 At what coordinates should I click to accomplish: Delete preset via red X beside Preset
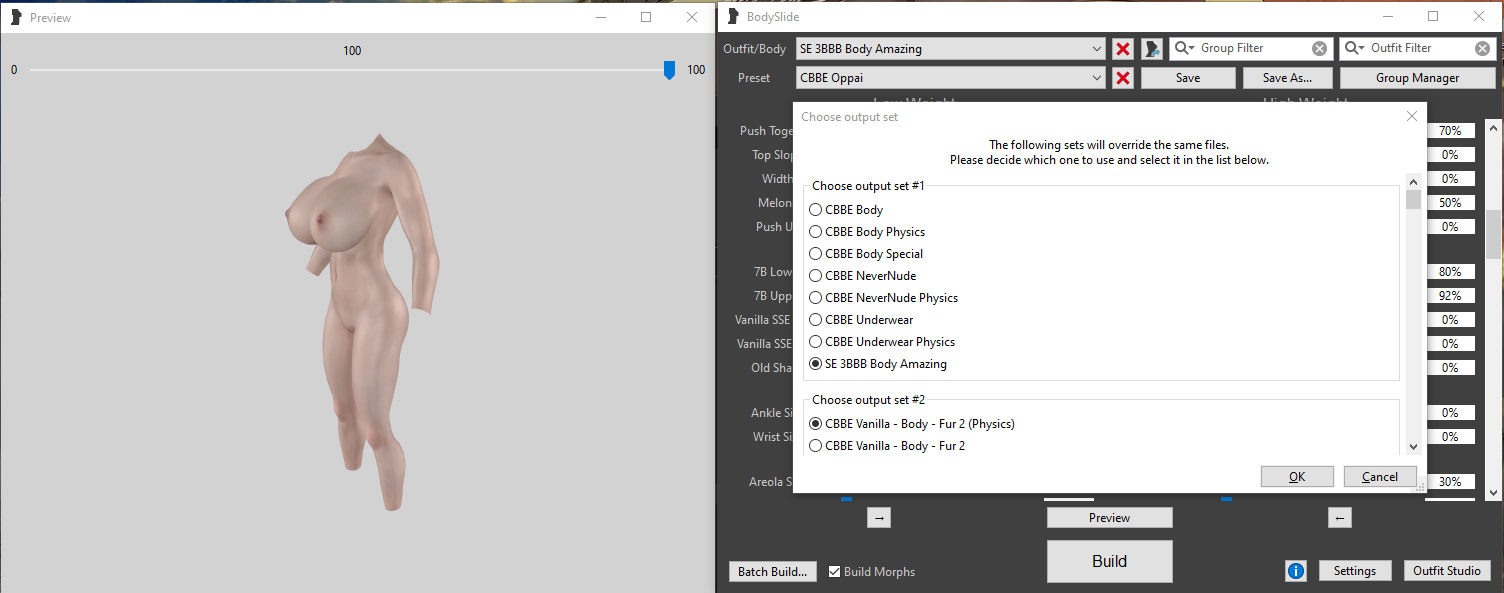tap(1123, 78)
